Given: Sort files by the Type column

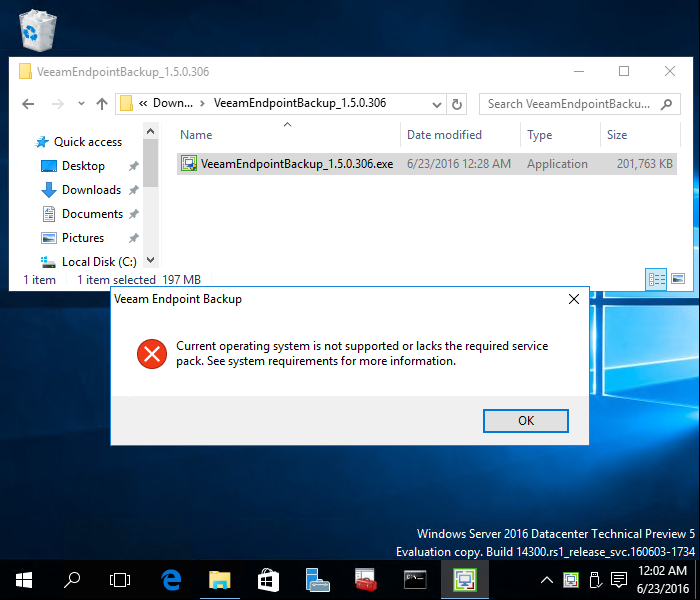Looking at the screenshot, I should tap(539, 135).
